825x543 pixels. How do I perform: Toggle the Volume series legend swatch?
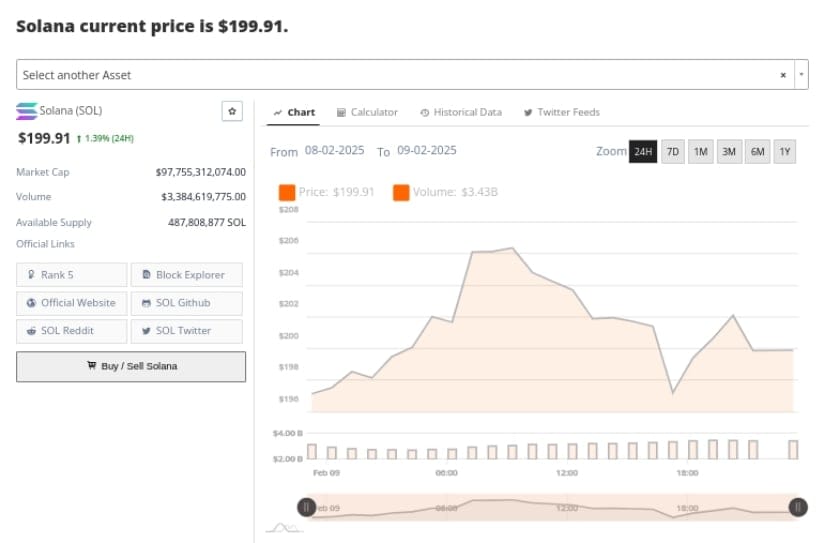click(x=402, y=192)
